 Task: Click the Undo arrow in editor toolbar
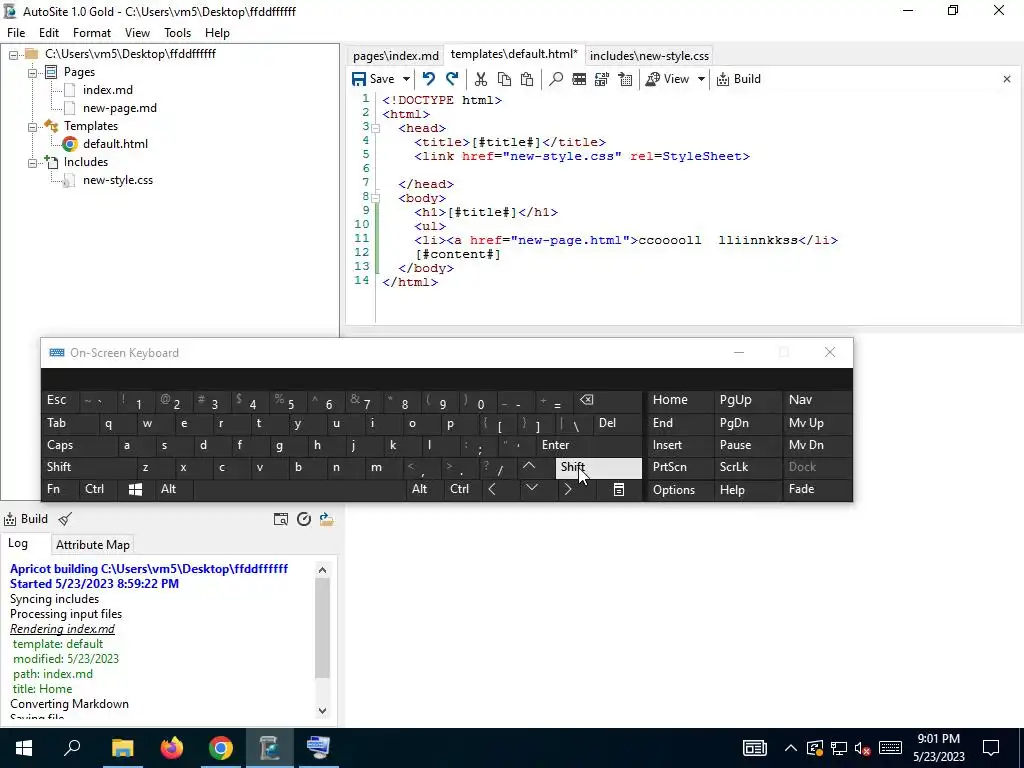(428, 79)
